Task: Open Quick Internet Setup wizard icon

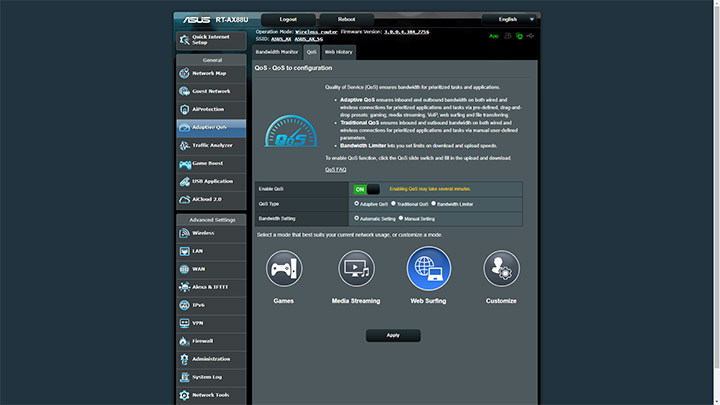Action: click(185, 40)
